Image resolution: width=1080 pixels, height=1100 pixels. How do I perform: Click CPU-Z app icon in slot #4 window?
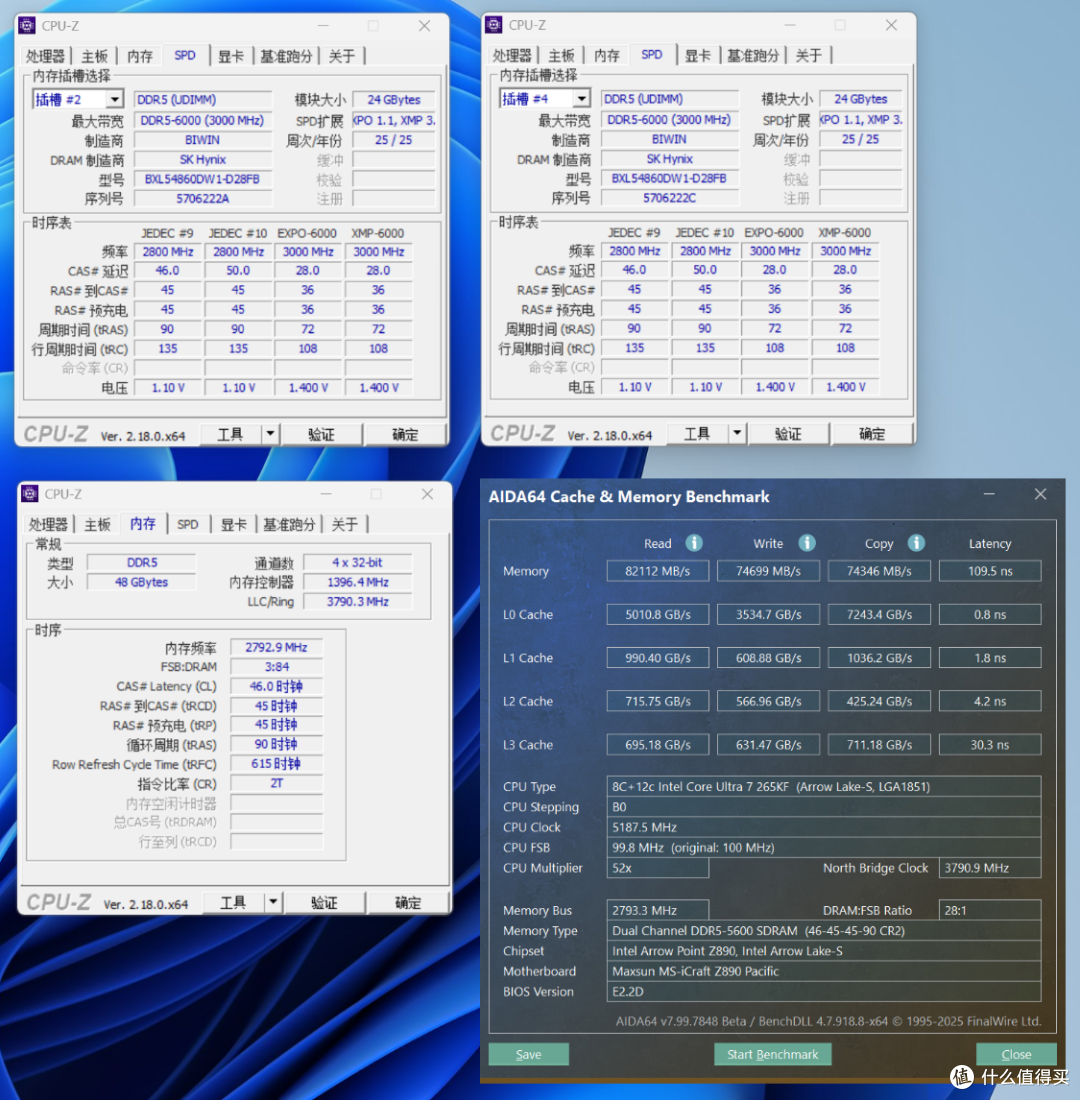coord(493,25)
